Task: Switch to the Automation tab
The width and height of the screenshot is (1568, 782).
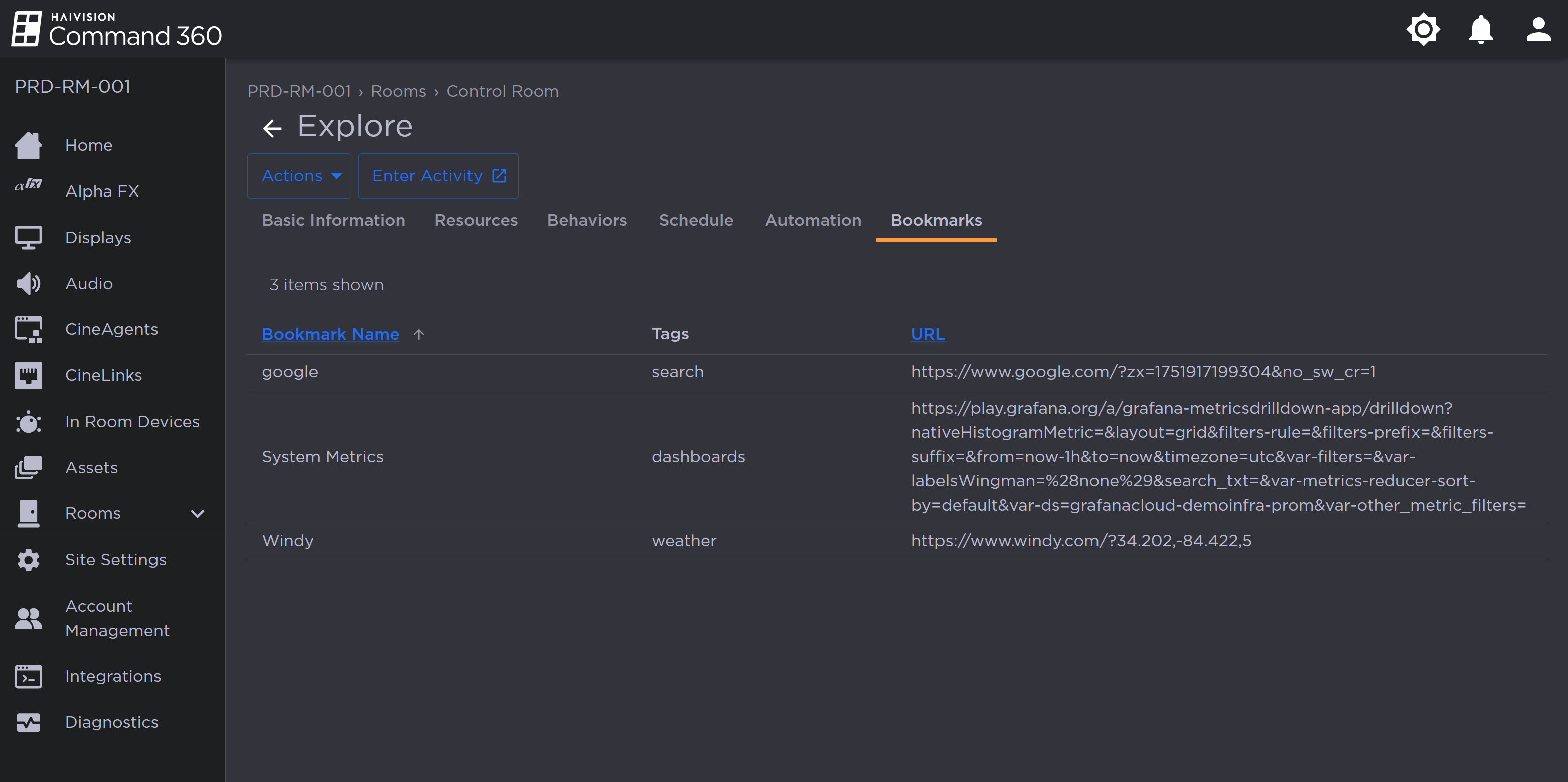Action: (x=813, y=220)
